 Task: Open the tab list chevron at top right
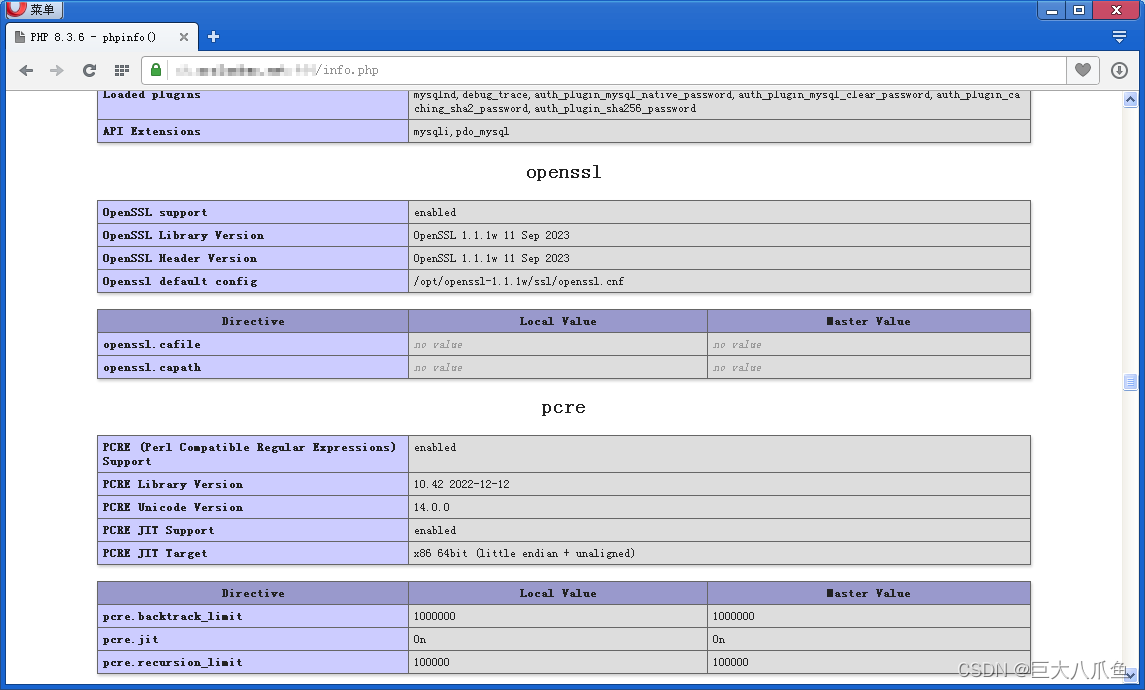(x=1119, y=35)
